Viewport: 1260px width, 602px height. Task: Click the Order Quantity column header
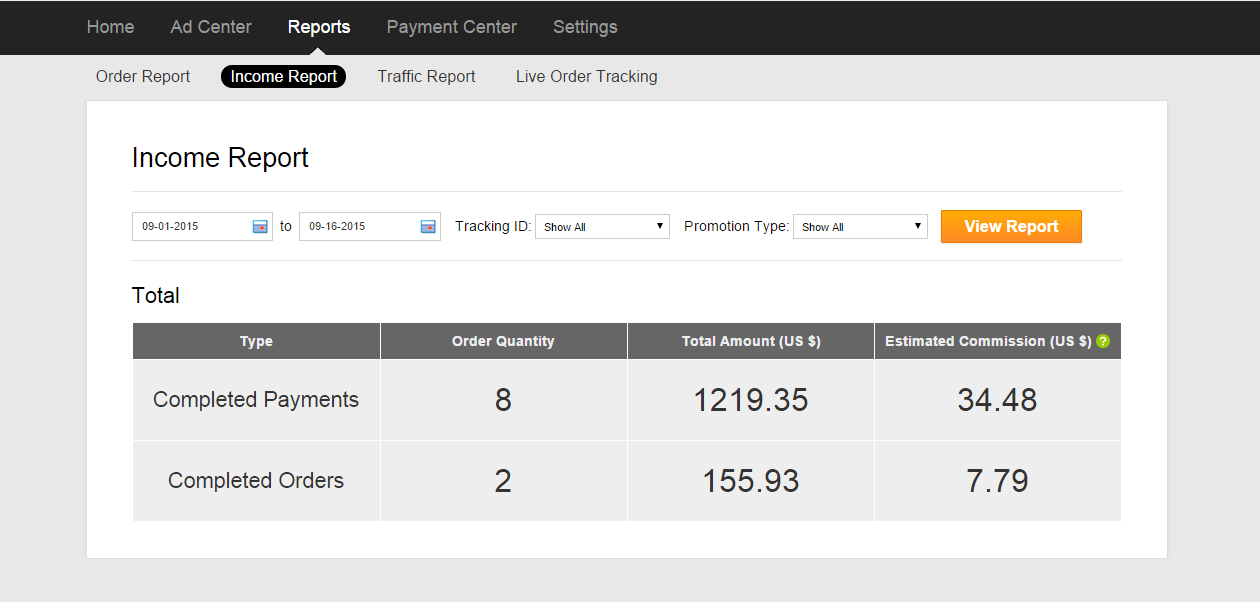(503, 341)
